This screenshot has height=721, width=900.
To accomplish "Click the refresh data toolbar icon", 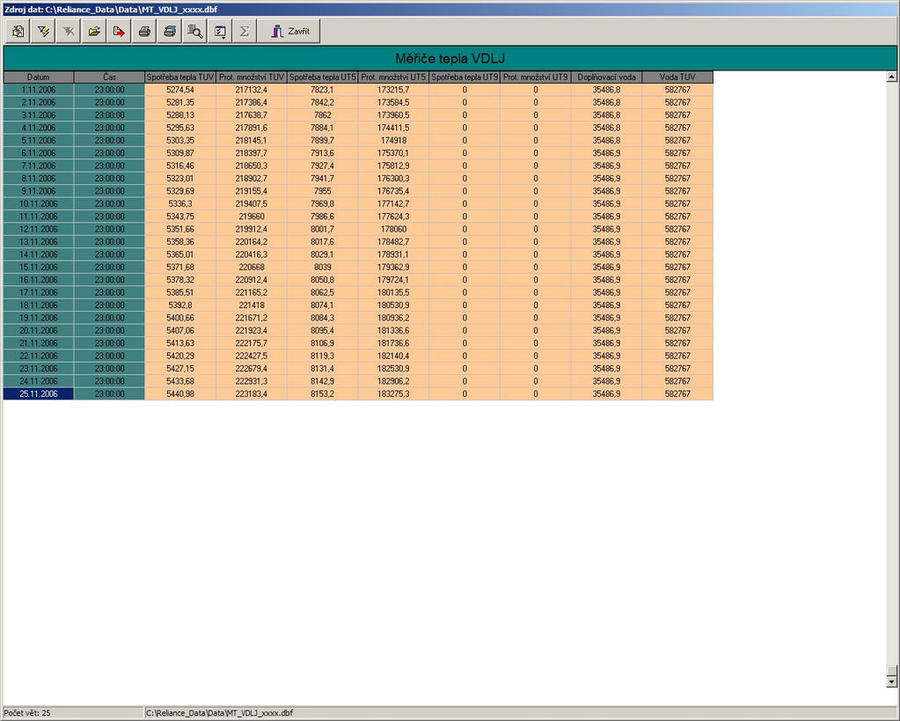I will [18, 32].
